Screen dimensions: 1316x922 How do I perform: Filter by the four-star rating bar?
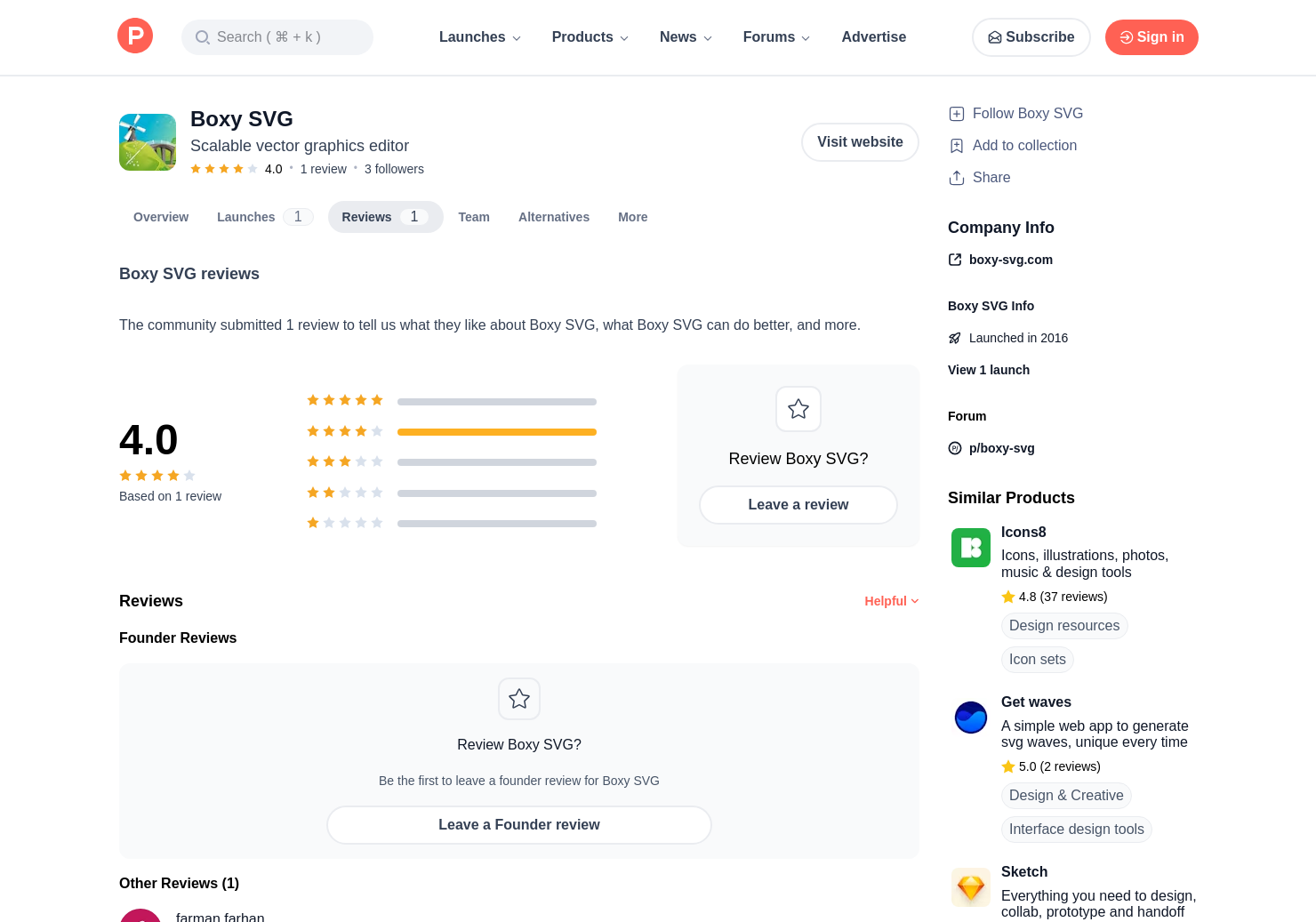pos(497,432)
